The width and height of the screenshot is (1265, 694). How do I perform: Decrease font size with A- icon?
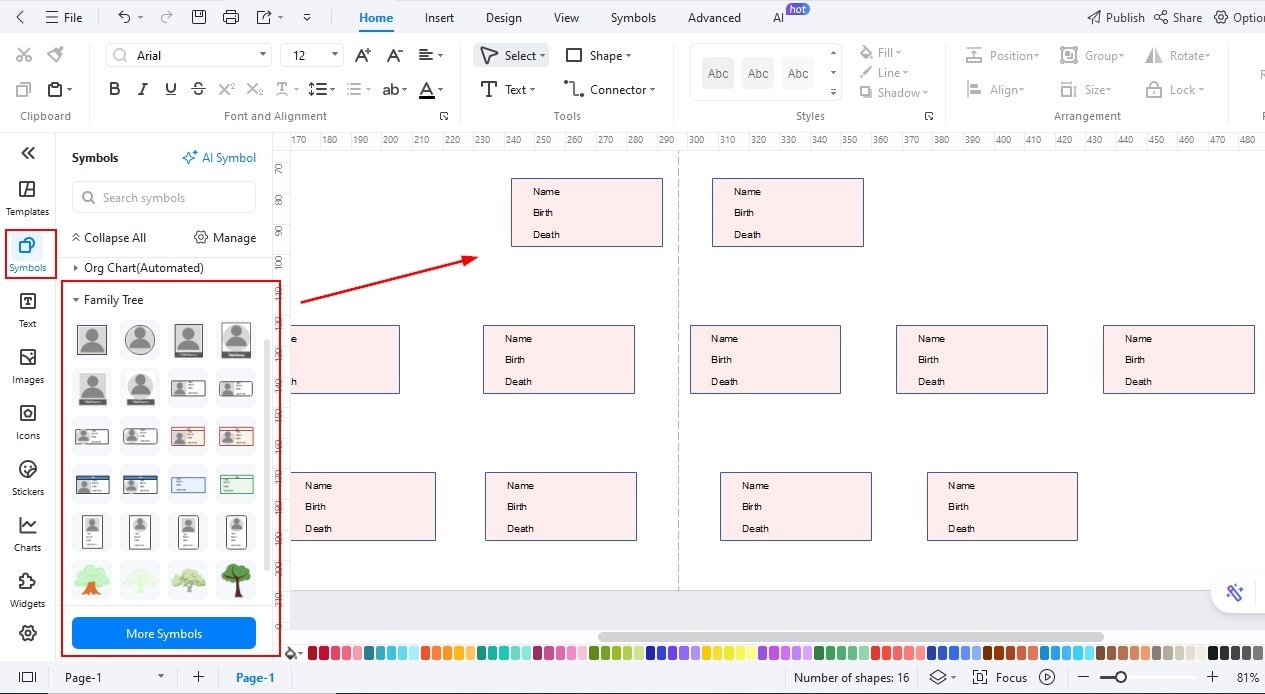[x=395, y=55]
